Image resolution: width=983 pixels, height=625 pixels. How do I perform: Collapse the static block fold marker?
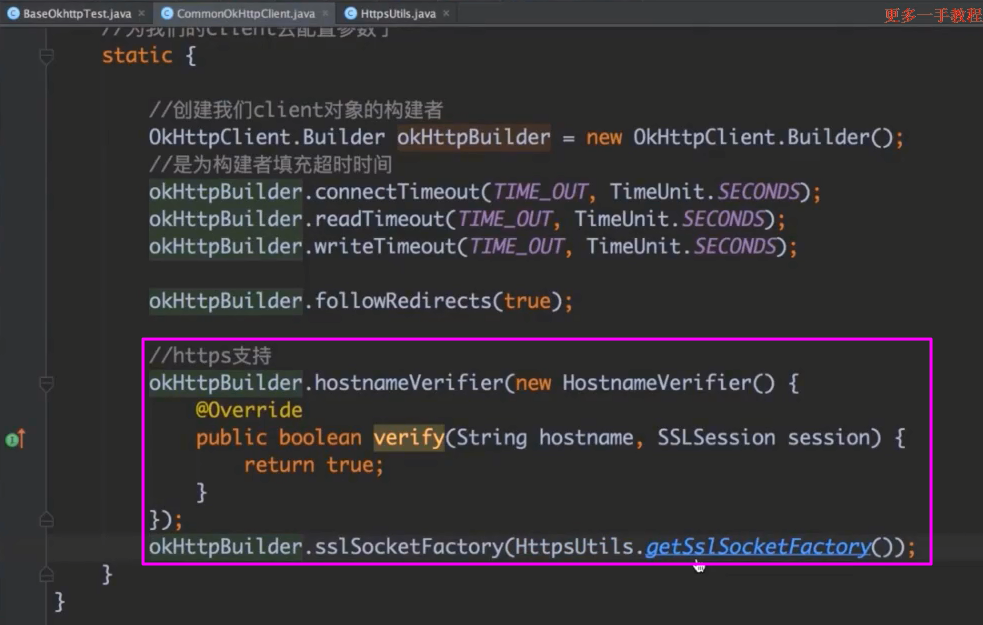pos(46,57)
